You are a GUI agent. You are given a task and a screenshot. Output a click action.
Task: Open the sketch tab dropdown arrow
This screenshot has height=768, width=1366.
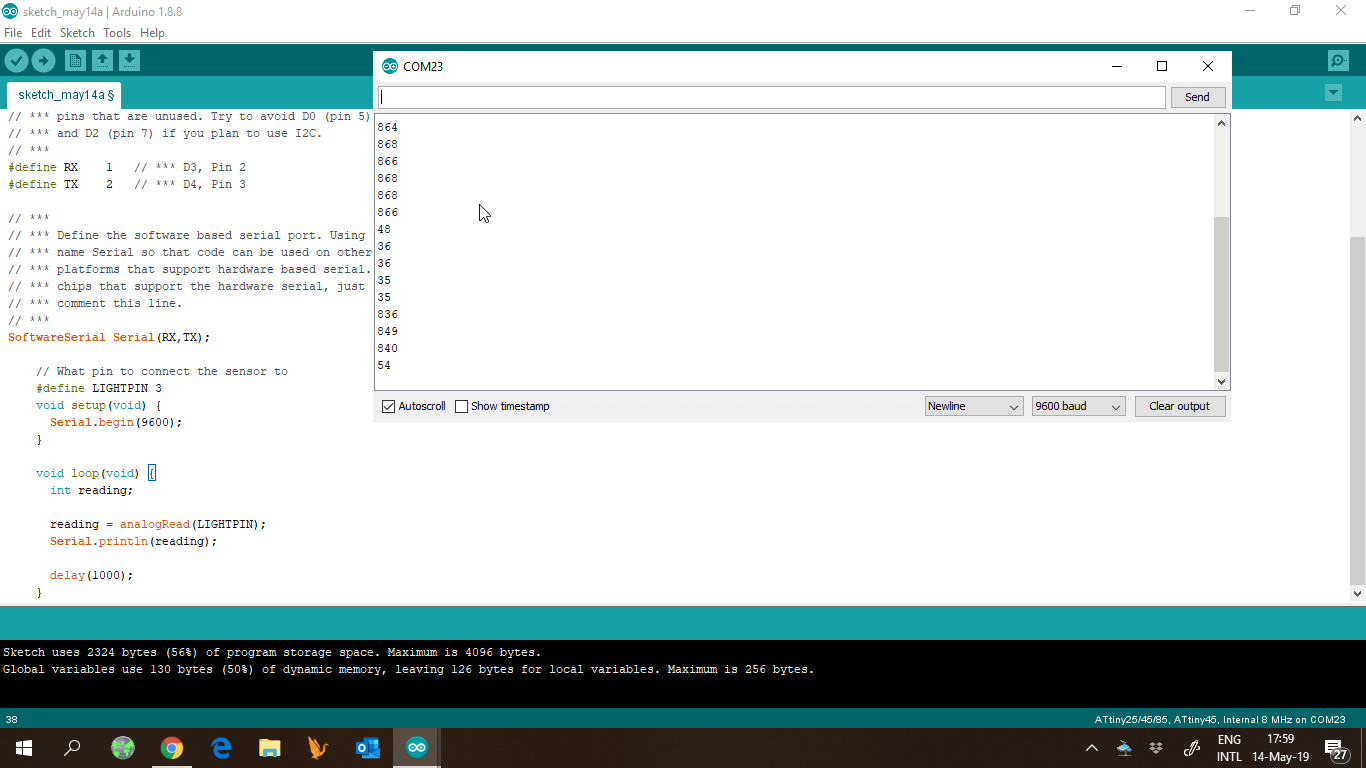[x=1333, y=93]
